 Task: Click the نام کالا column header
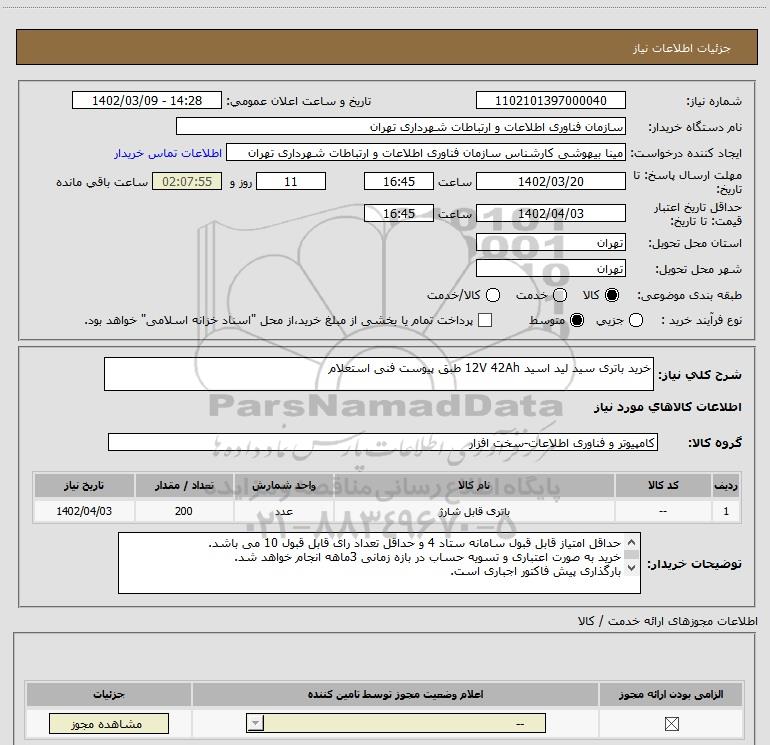(474, 485)
